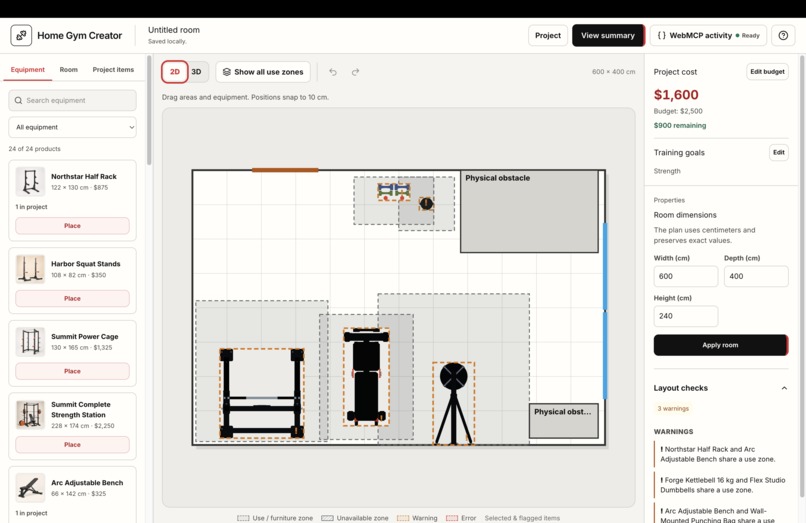Click Edit budget
The image size is (806, 523).
click(x=767, y=71)
